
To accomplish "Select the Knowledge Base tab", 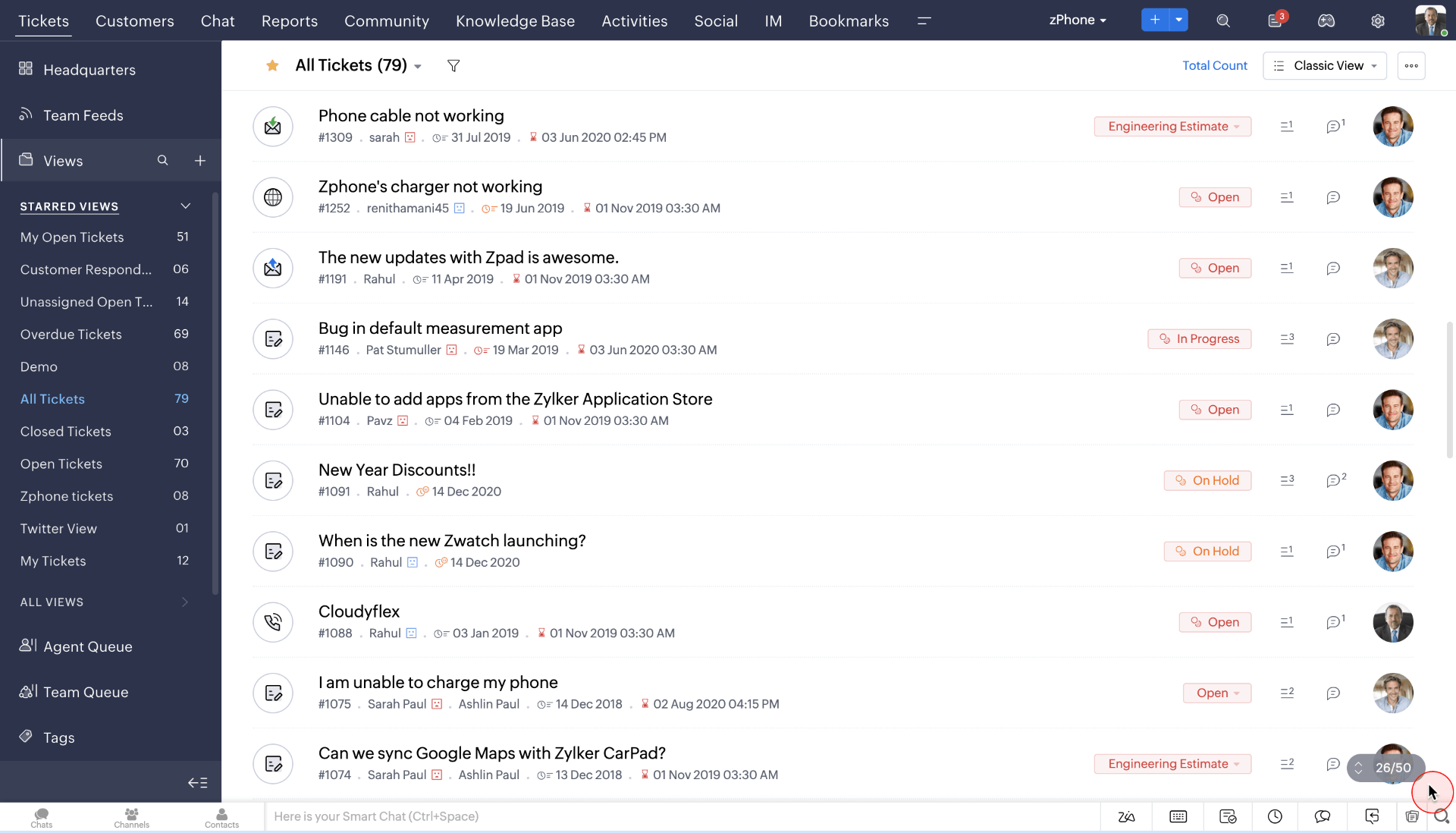I will click(515, 21).
